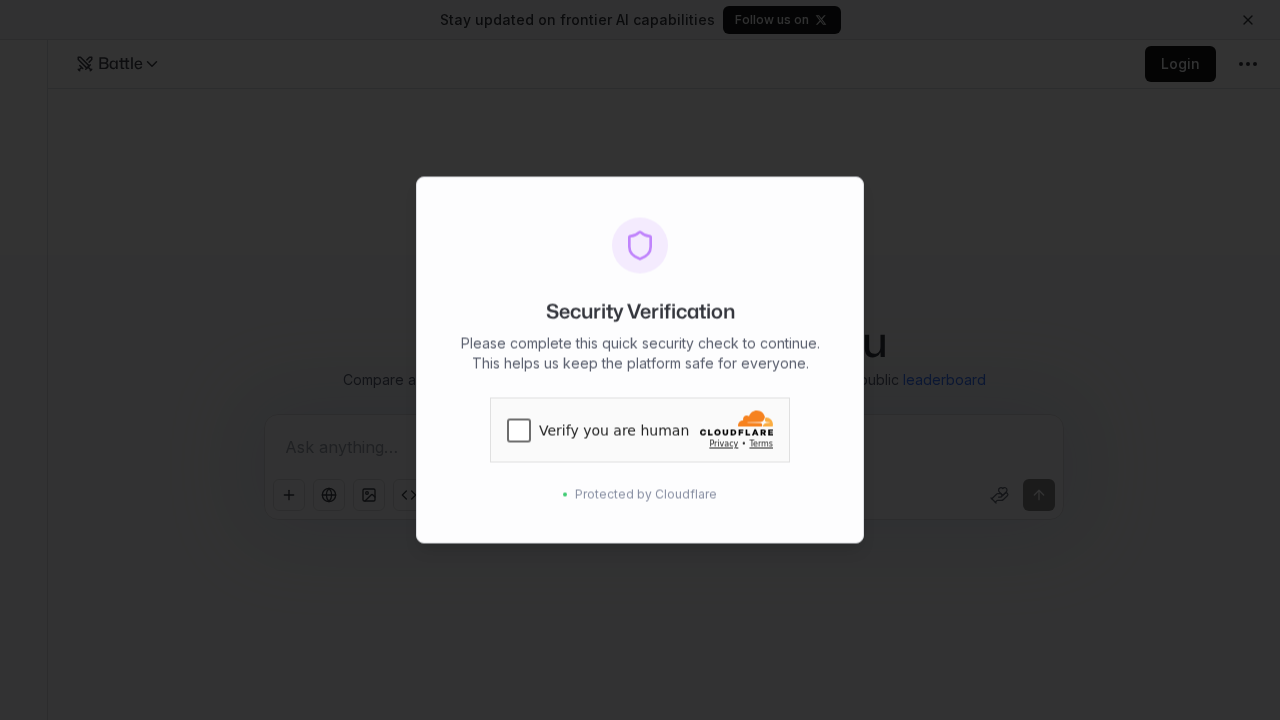Dismiss the top announcement banner
The height and width of the screenshot is (720, 1280).
tap(1248, 20)
